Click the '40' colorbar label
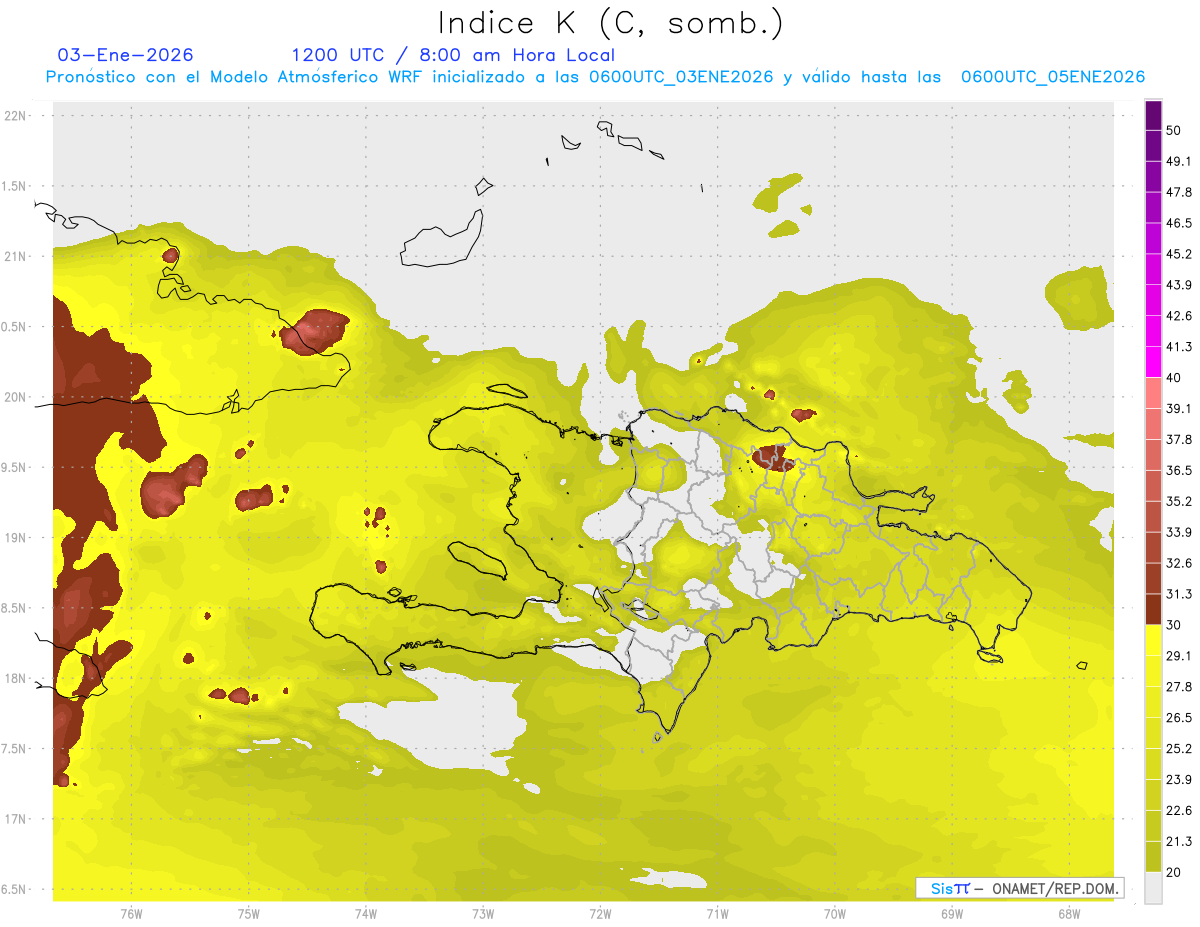 tap(1173, 378)
